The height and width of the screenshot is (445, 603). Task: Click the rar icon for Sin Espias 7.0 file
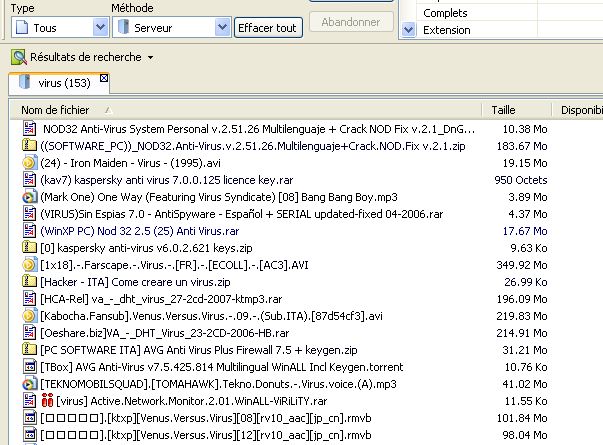[29, 213]
